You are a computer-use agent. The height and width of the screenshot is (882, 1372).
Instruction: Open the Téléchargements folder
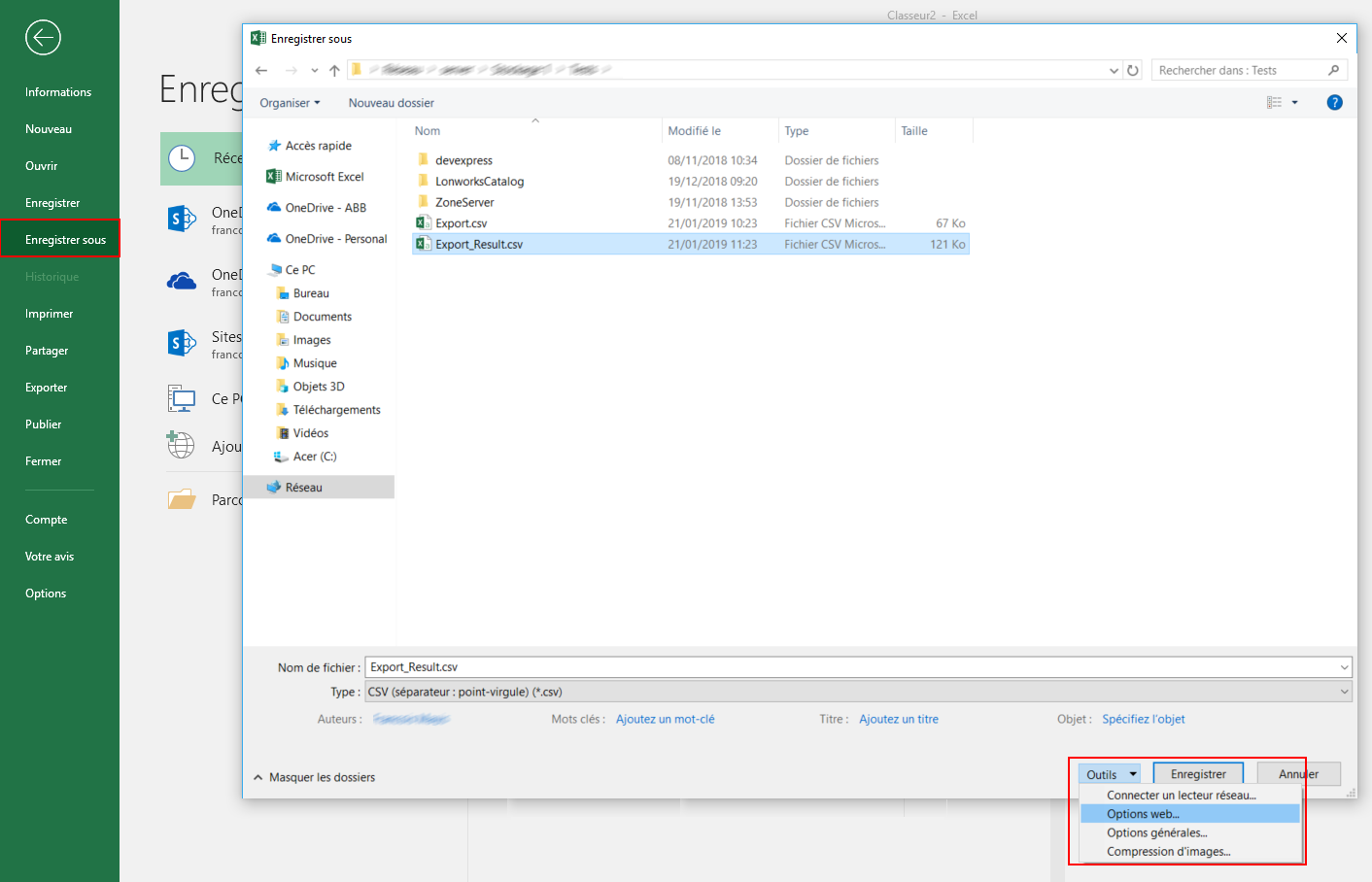(337, 410)
